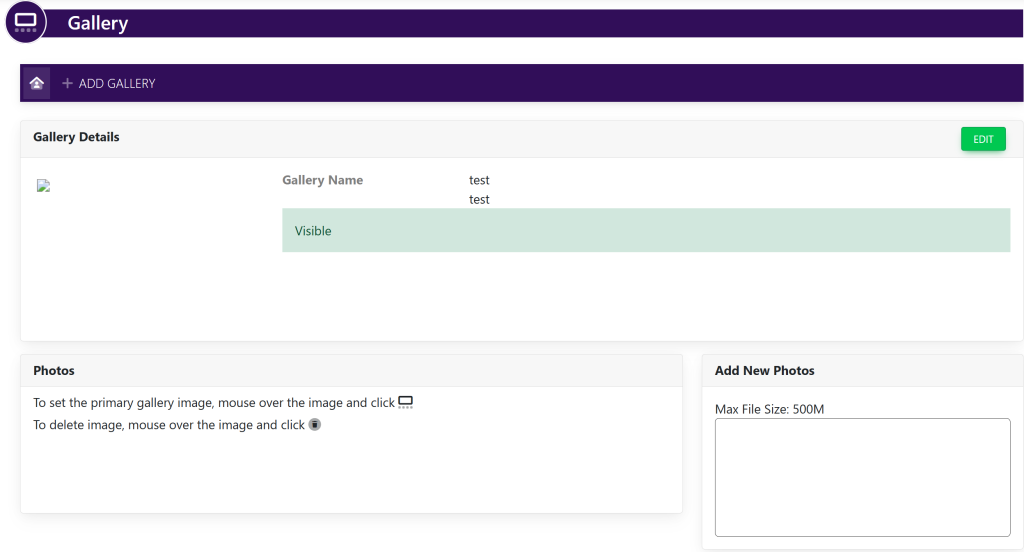This screenshot has height=552, width=1024.
Task: Click the plus icon beside ADD GALLERY
Action: click(x=67, y=84)
